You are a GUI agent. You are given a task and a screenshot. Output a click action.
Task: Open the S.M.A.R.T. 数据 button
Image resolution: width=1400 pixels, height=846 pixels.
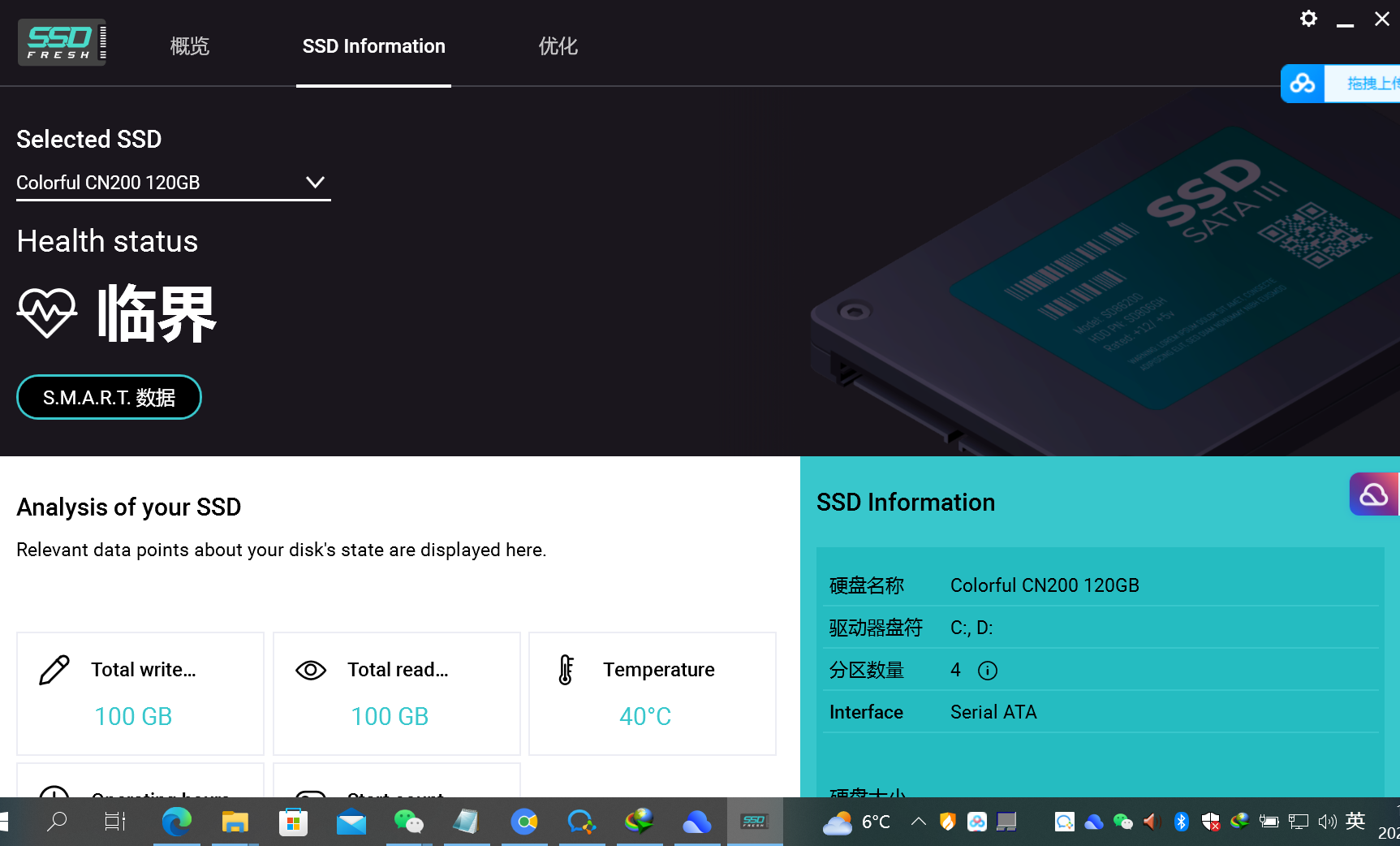coord(109,397)
